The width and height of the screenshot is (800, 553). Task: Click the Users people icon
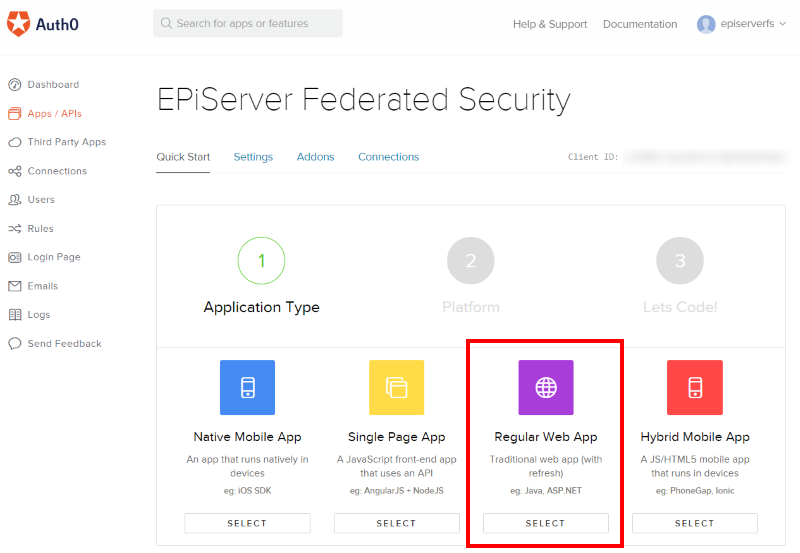[x=15, y=199]
